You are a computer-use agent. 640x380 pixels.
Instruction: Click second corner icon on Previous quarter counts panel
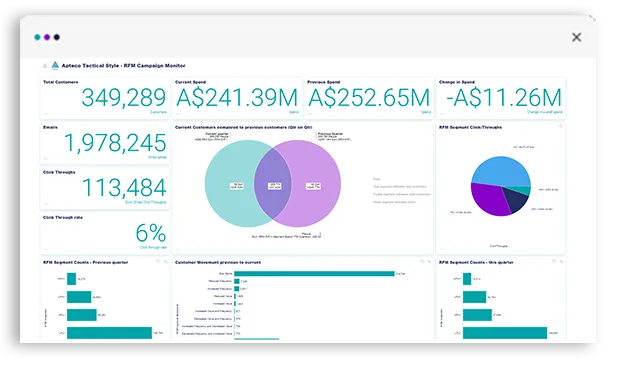point(165,262)
